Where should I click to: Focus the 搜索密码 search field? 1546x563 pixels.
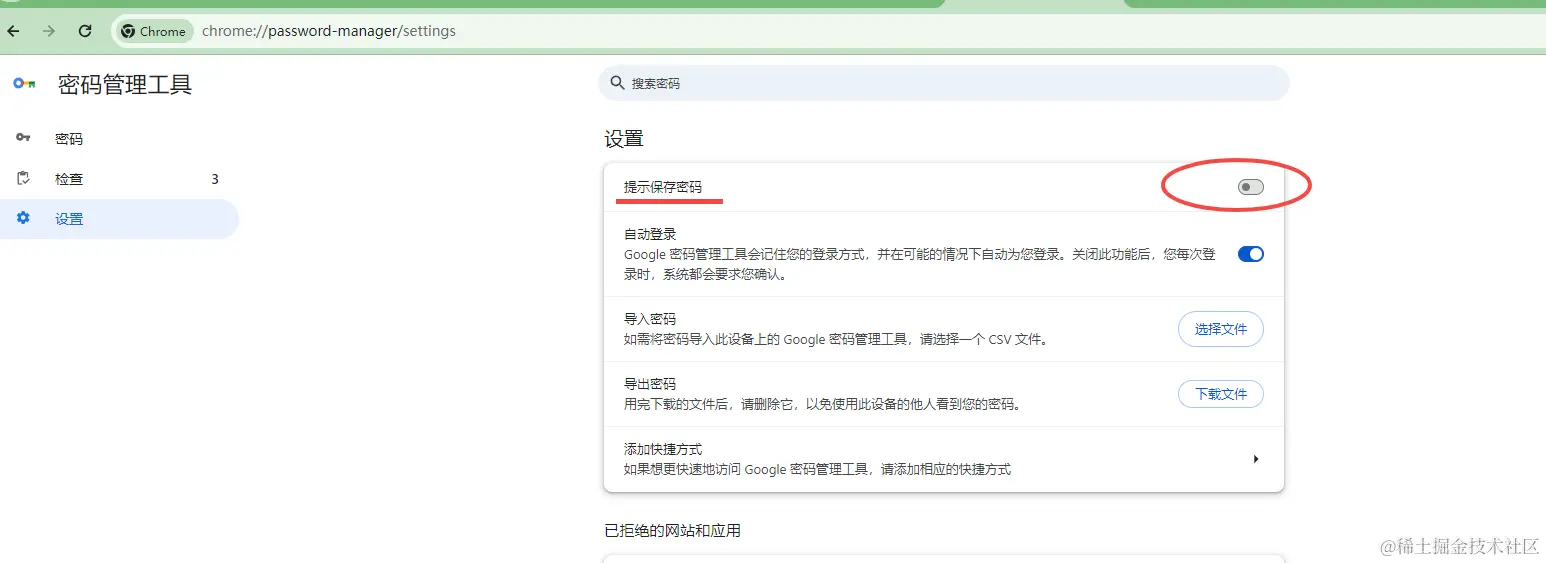tap(944, 83)
